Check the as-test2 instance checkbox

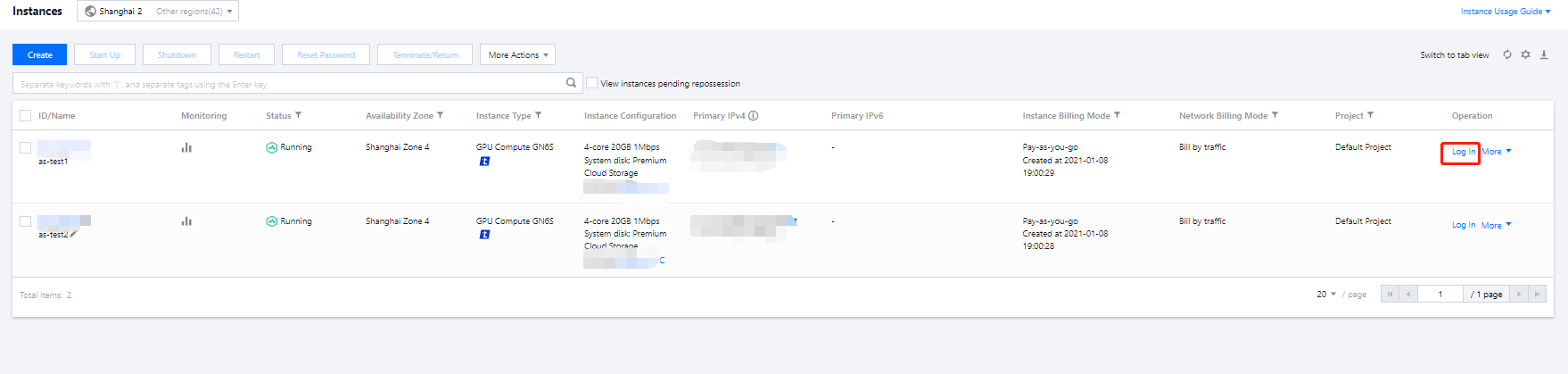pos(25,221)
